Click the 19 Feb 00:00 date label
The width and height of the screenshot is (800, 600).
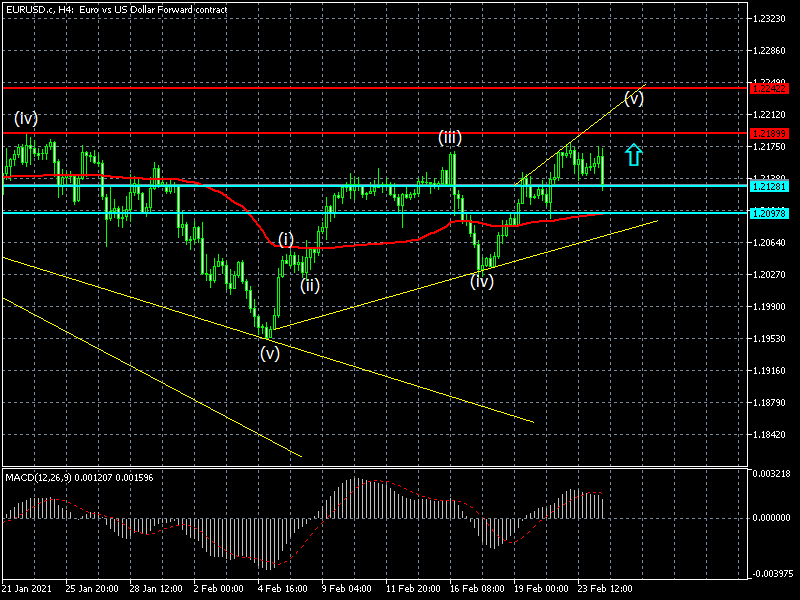[541, 588]
